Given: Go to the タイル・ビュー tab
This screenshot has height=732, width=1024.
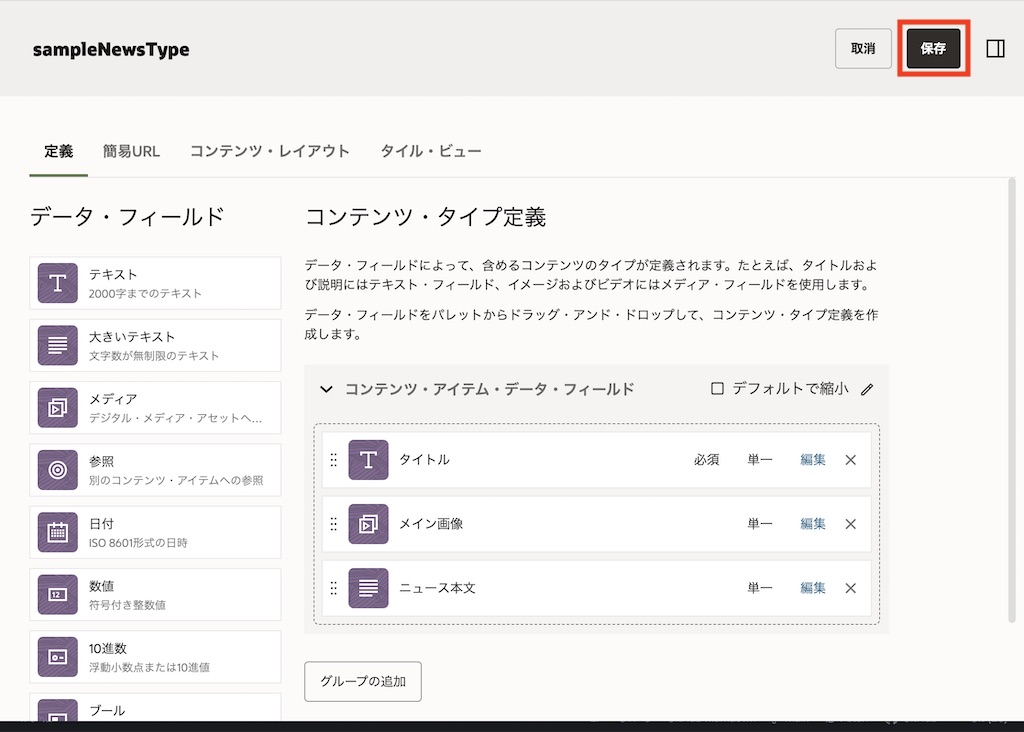Looking at the screenshot, I should [x=431, y=151].
